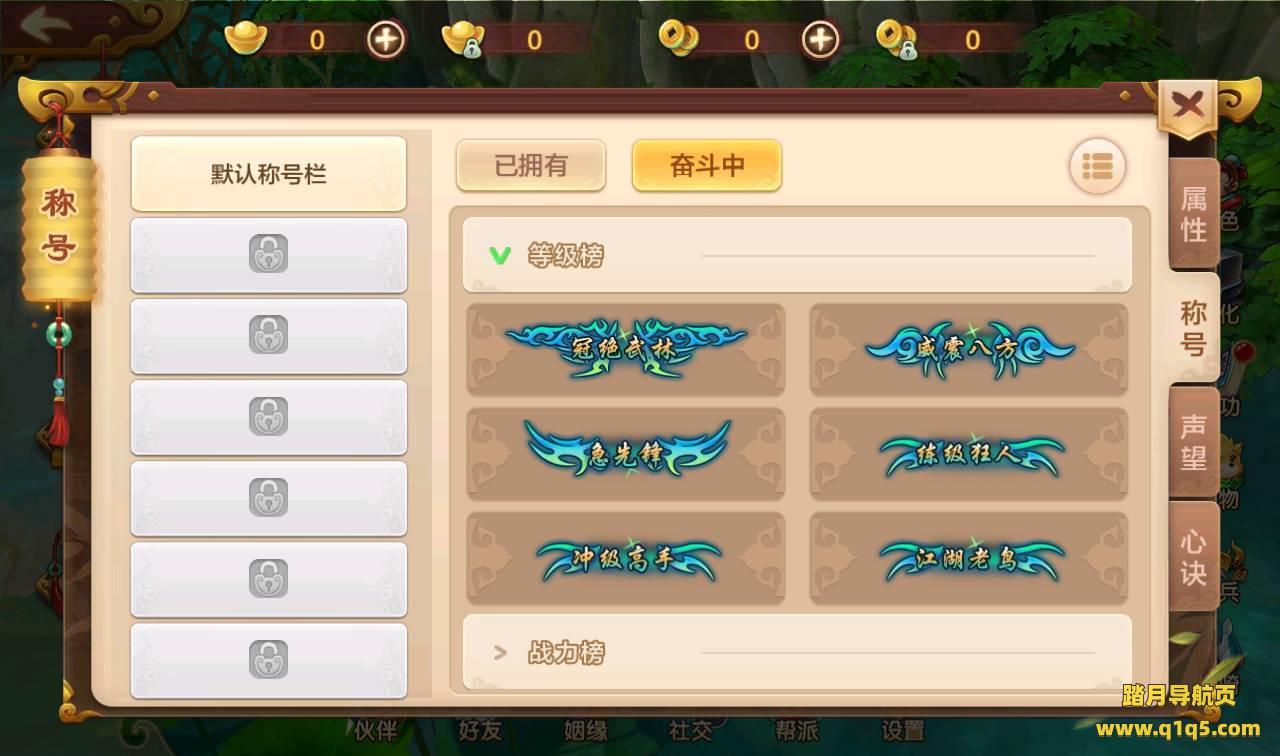Click the back arrow icon

click(48, 27)
